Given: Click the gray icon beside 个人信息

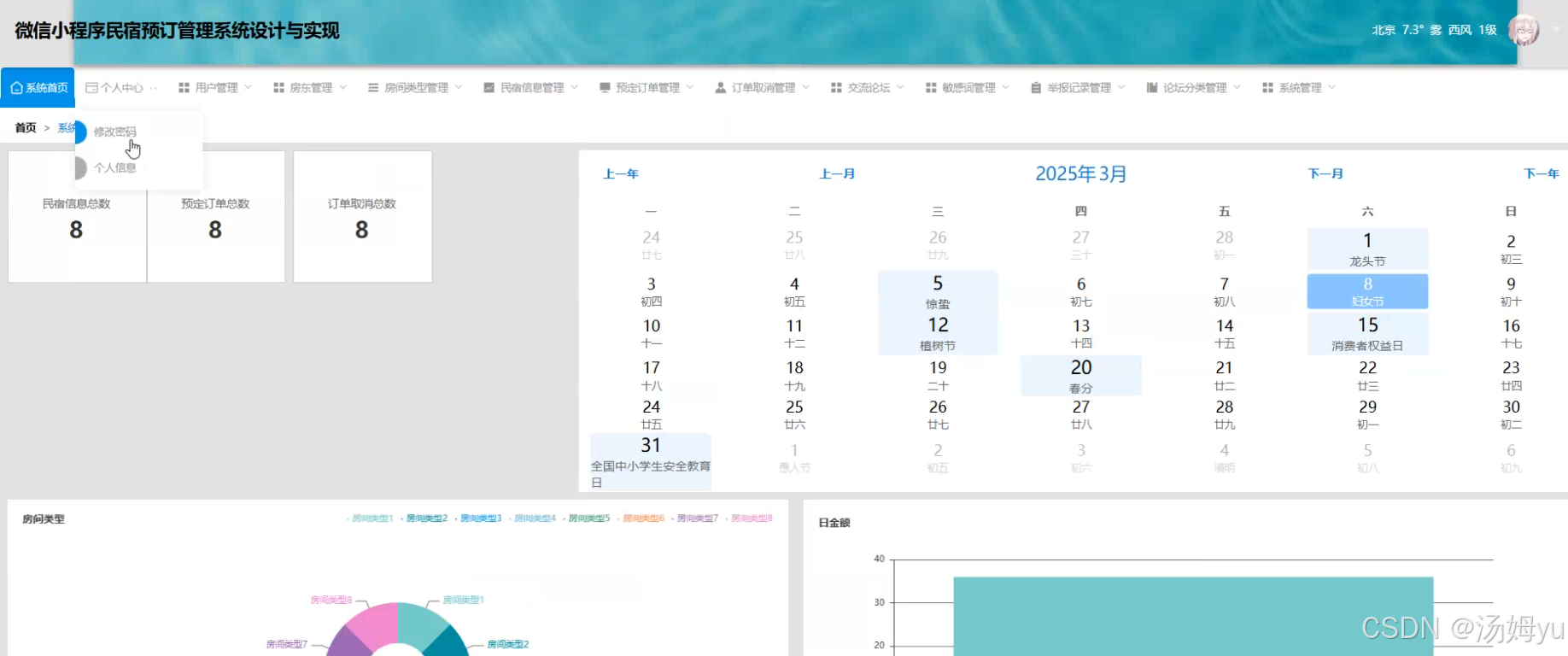Looking at the screenshot, I should pos(81,168).
